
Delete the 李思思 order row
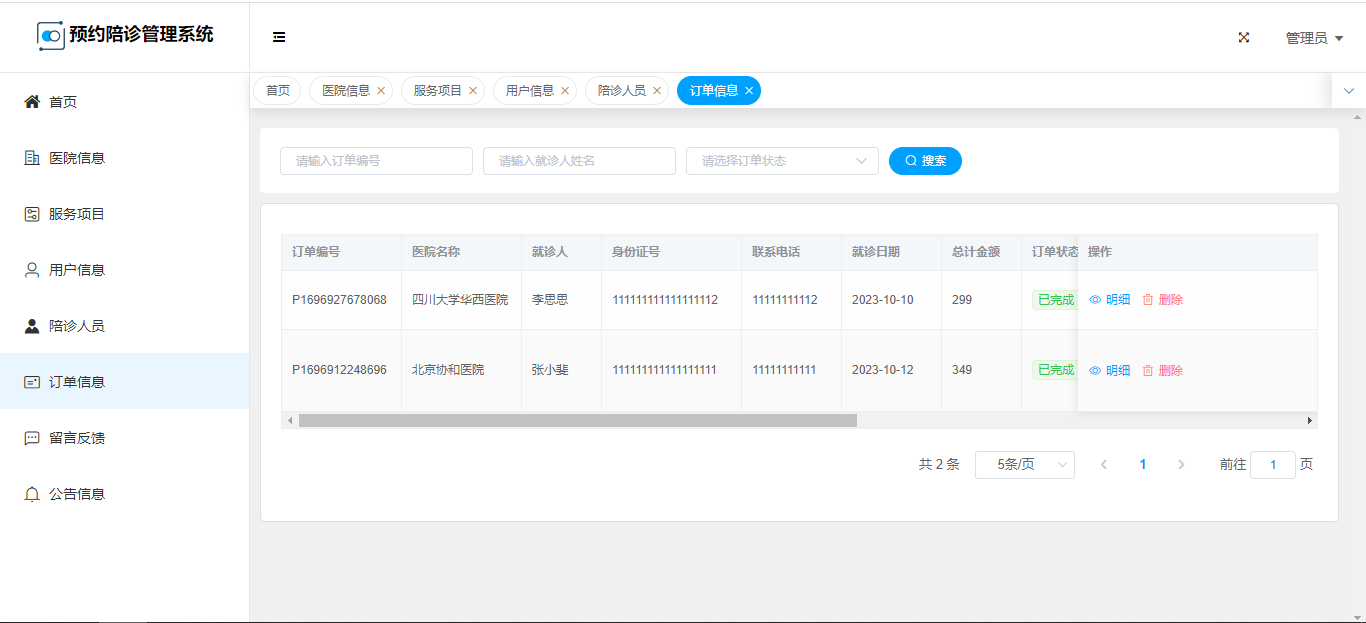pyautogui.click(x=1163, y=300)
